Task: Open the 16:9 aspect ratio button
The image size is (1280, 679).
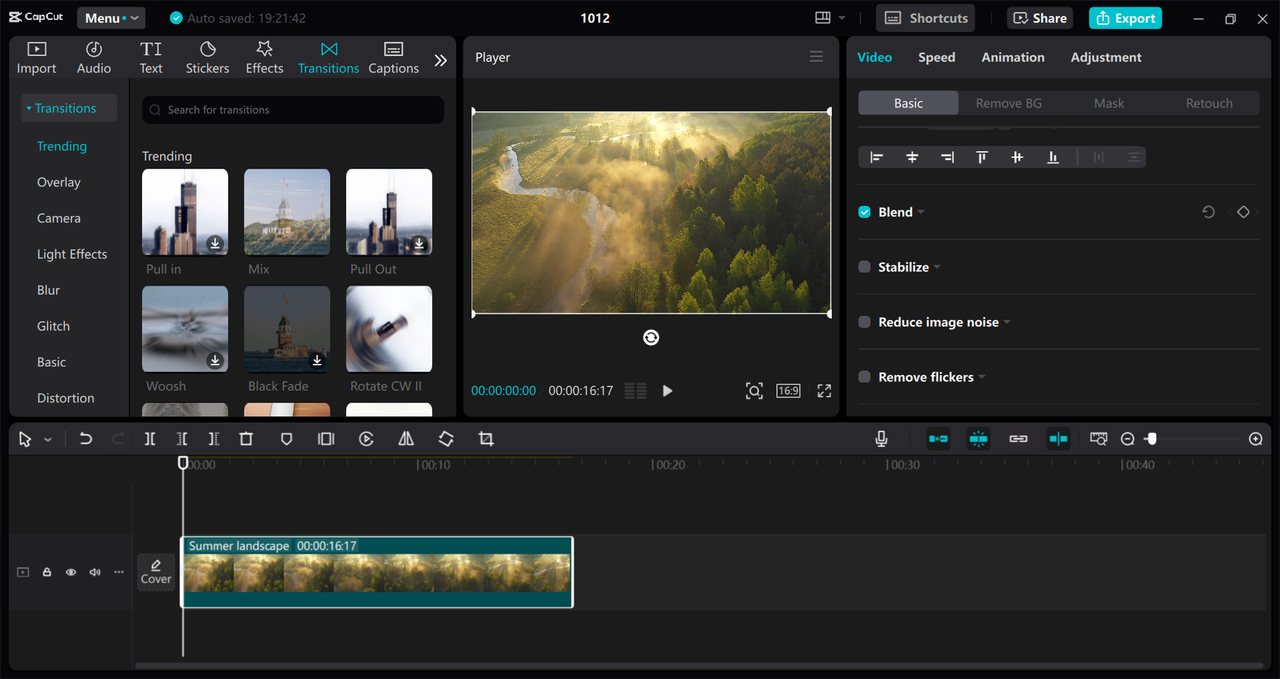Action: click(x=788, y=391)
